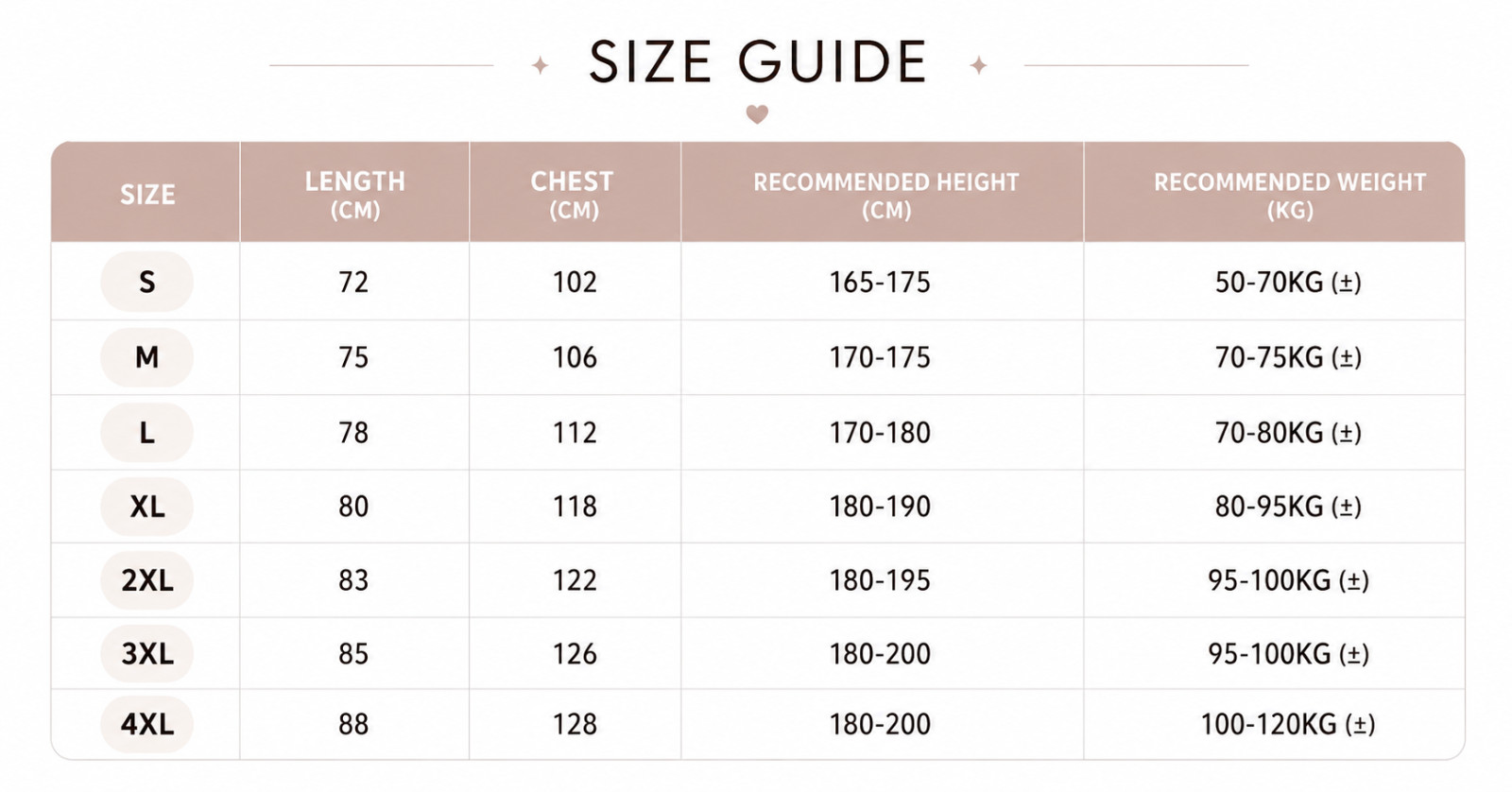Screen dimensions: 1512x792
Task: Choose the L size badge
Action: [x=146, y=433]
